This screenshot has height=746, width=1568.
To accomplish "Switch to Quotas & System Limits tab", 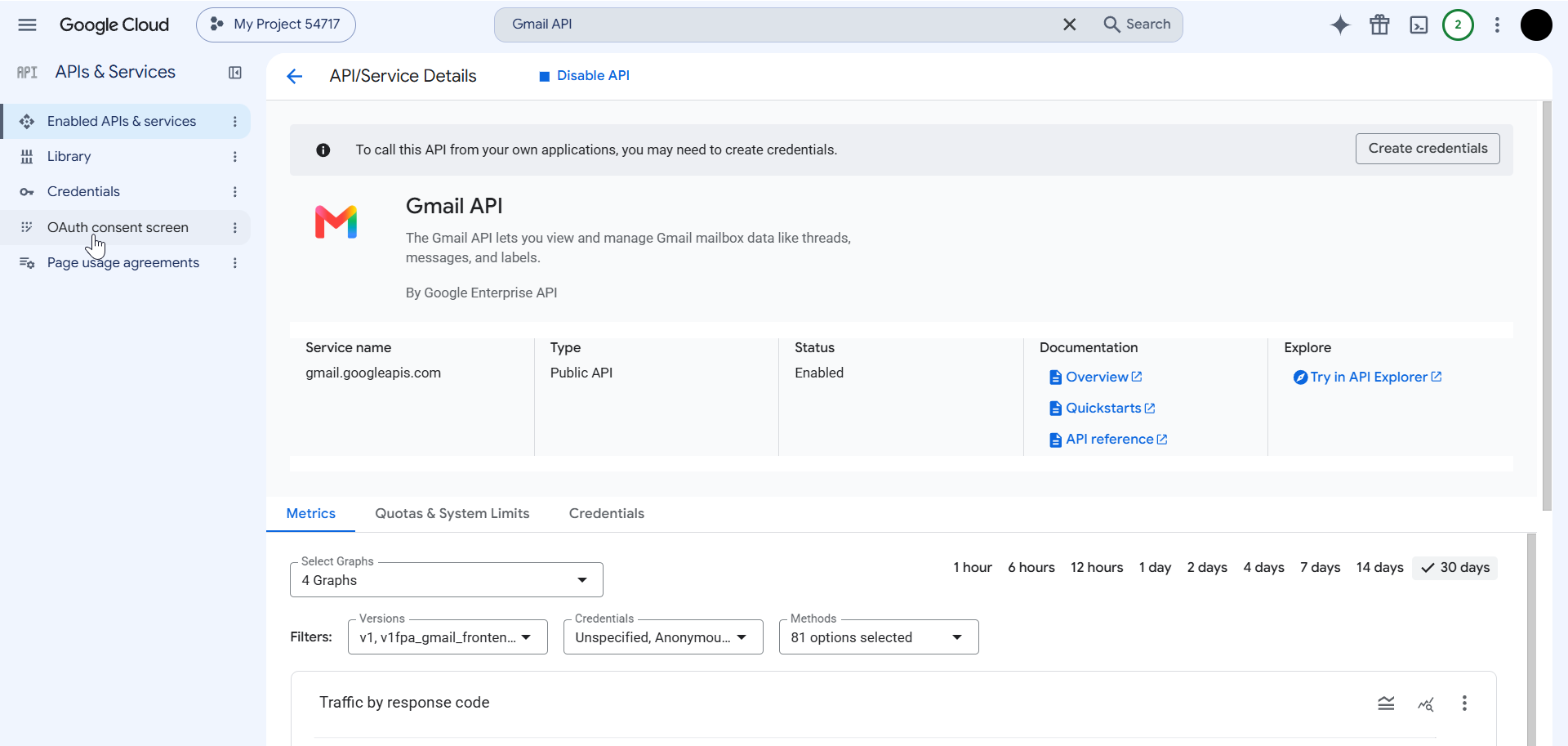I will 452,513.
